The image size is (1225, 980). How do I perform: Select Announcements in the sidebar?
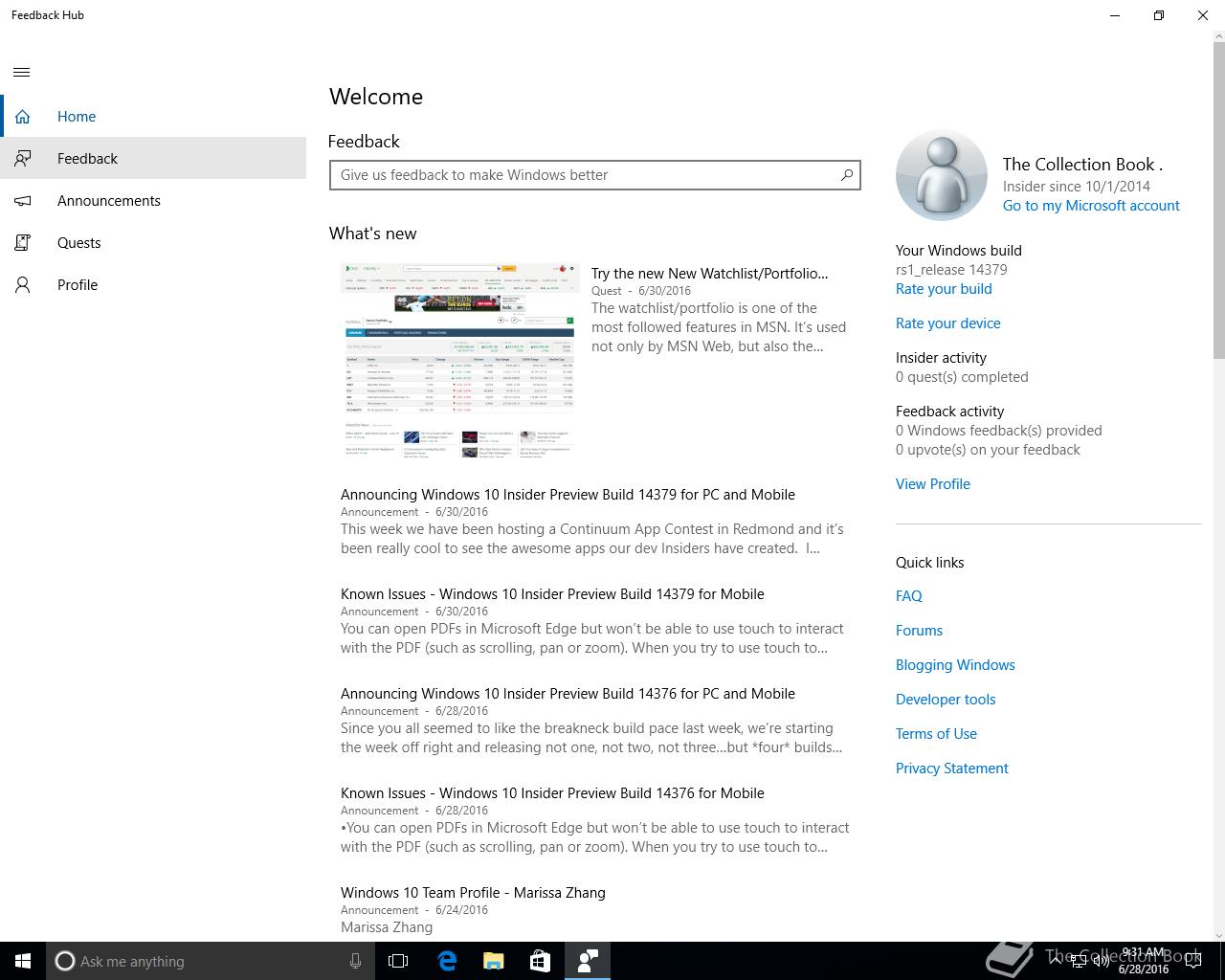(153, 201)
